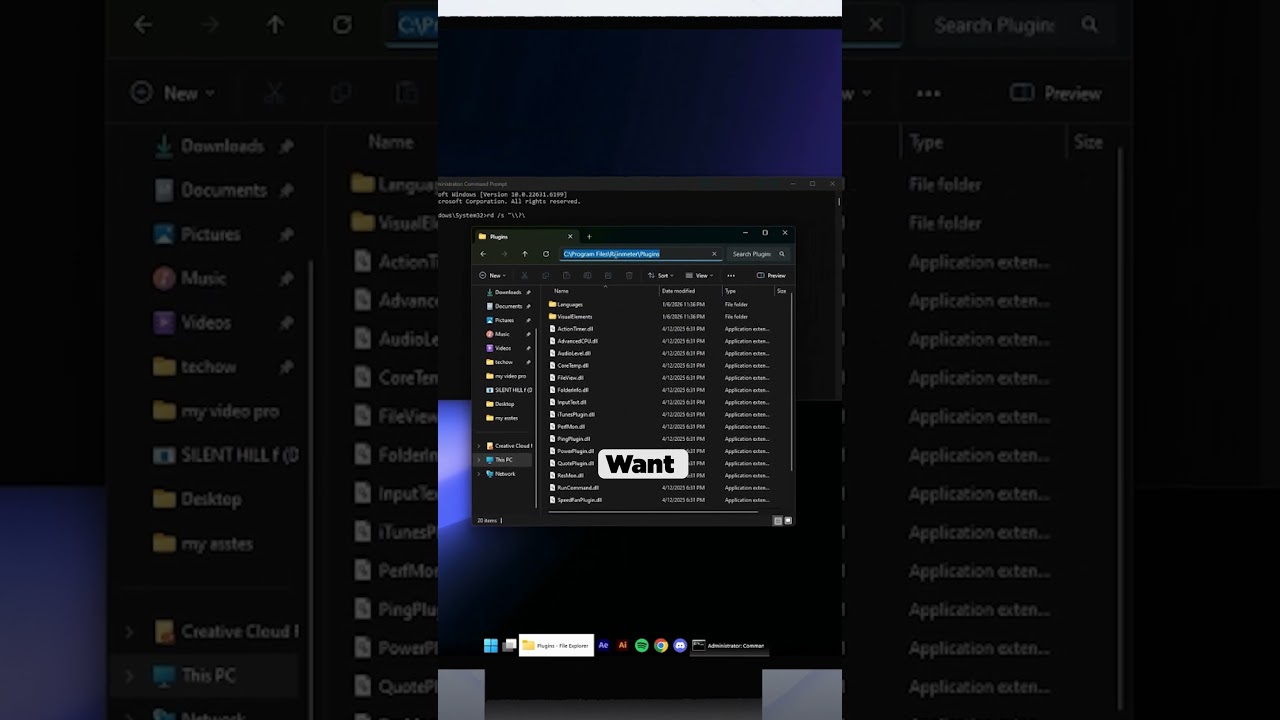Open Chrome from taskbar
Viewport: 1280px width, 720px height.
pos(661,646)
